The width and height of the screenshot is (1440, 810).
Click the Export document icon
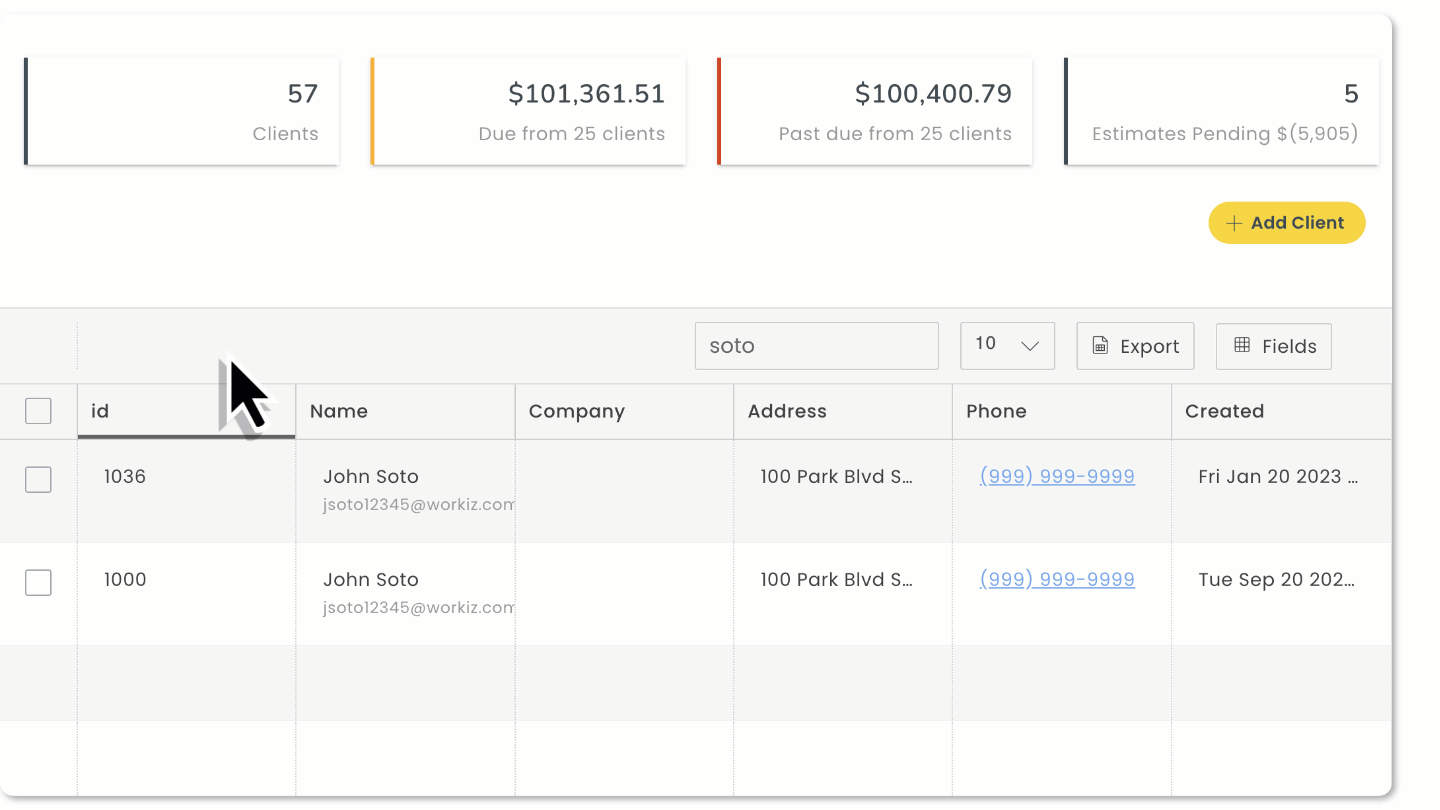1100,346
